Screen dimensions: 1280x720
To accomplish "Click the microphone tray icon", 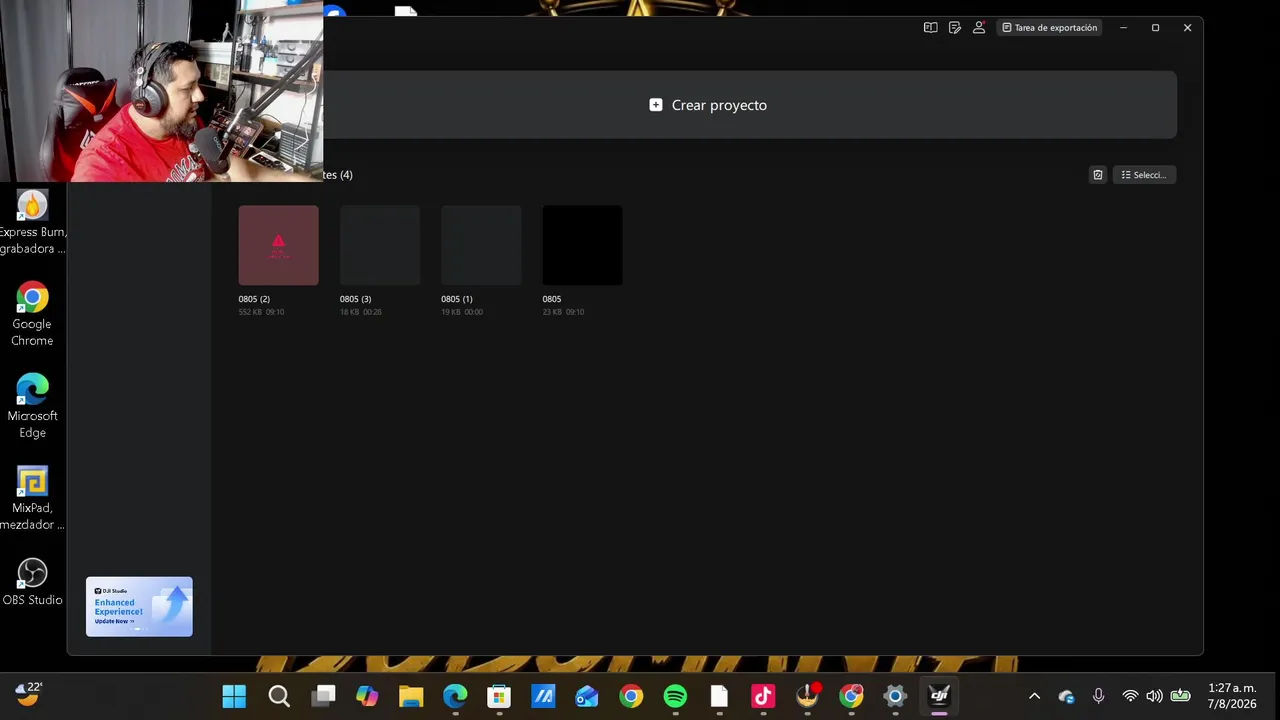I will [x=1098, y=696].
